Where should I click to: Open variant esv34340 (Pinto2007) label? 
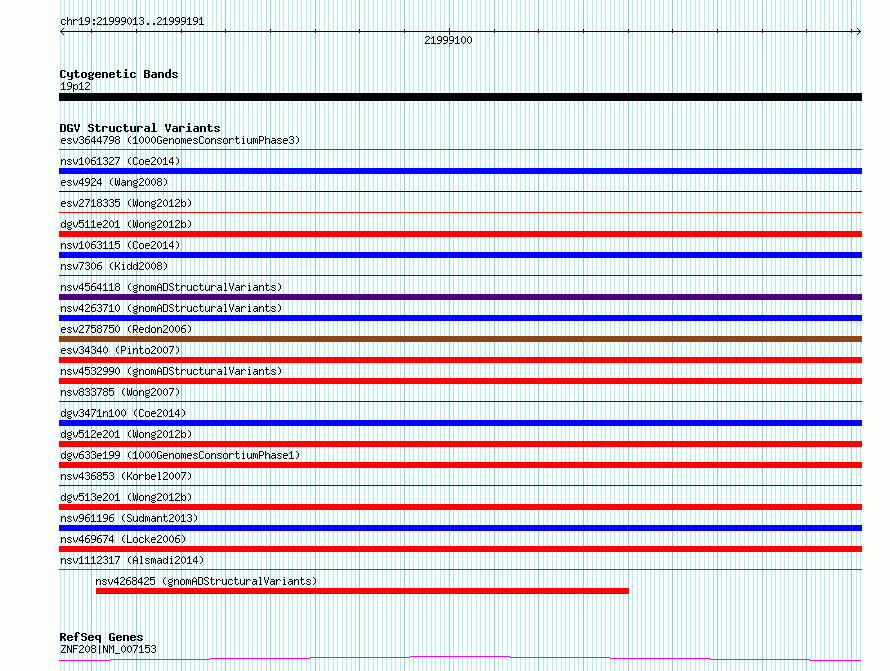click(x=120, y=350)
